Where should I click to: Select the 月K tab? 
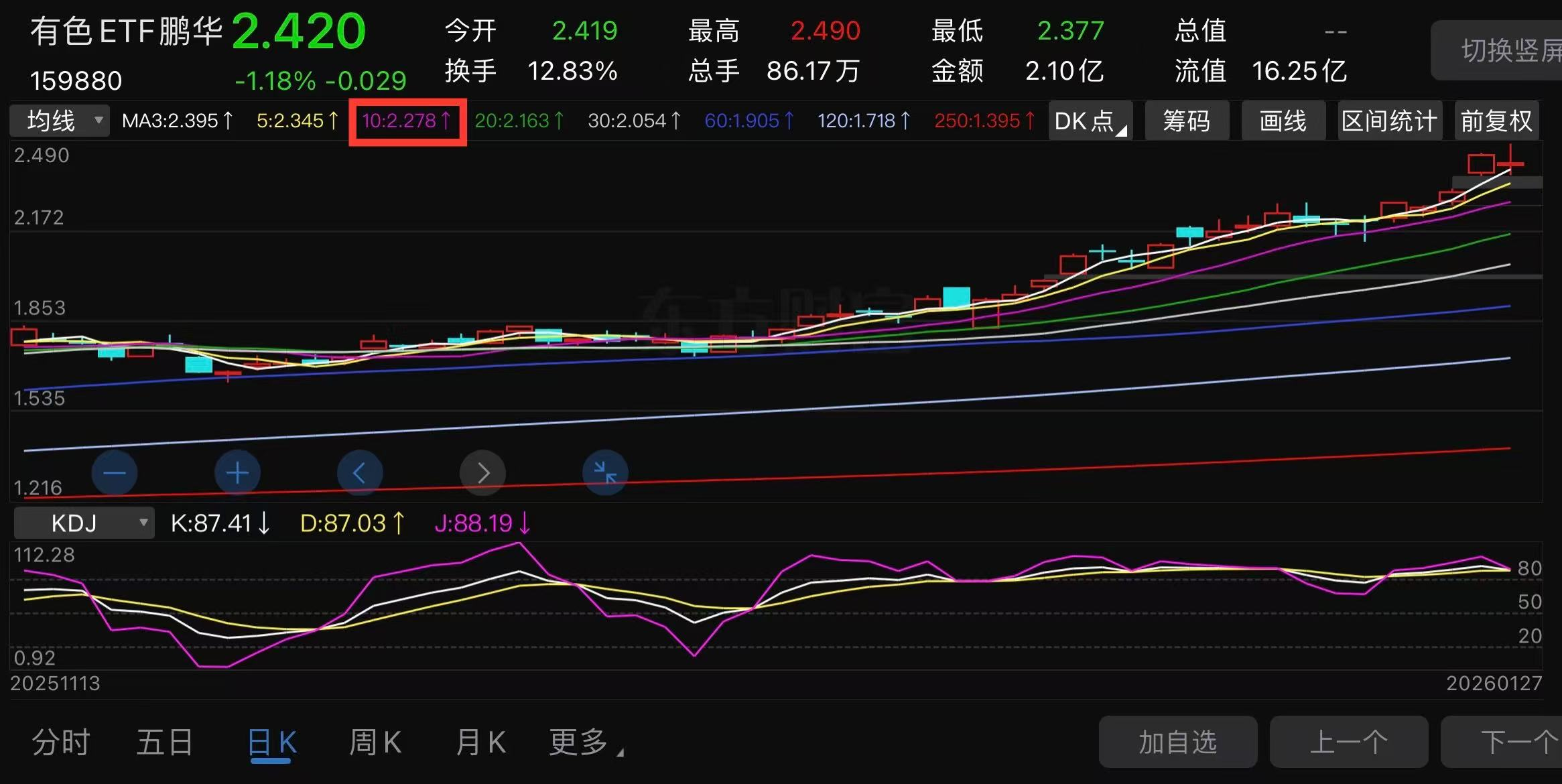point(480,742)
